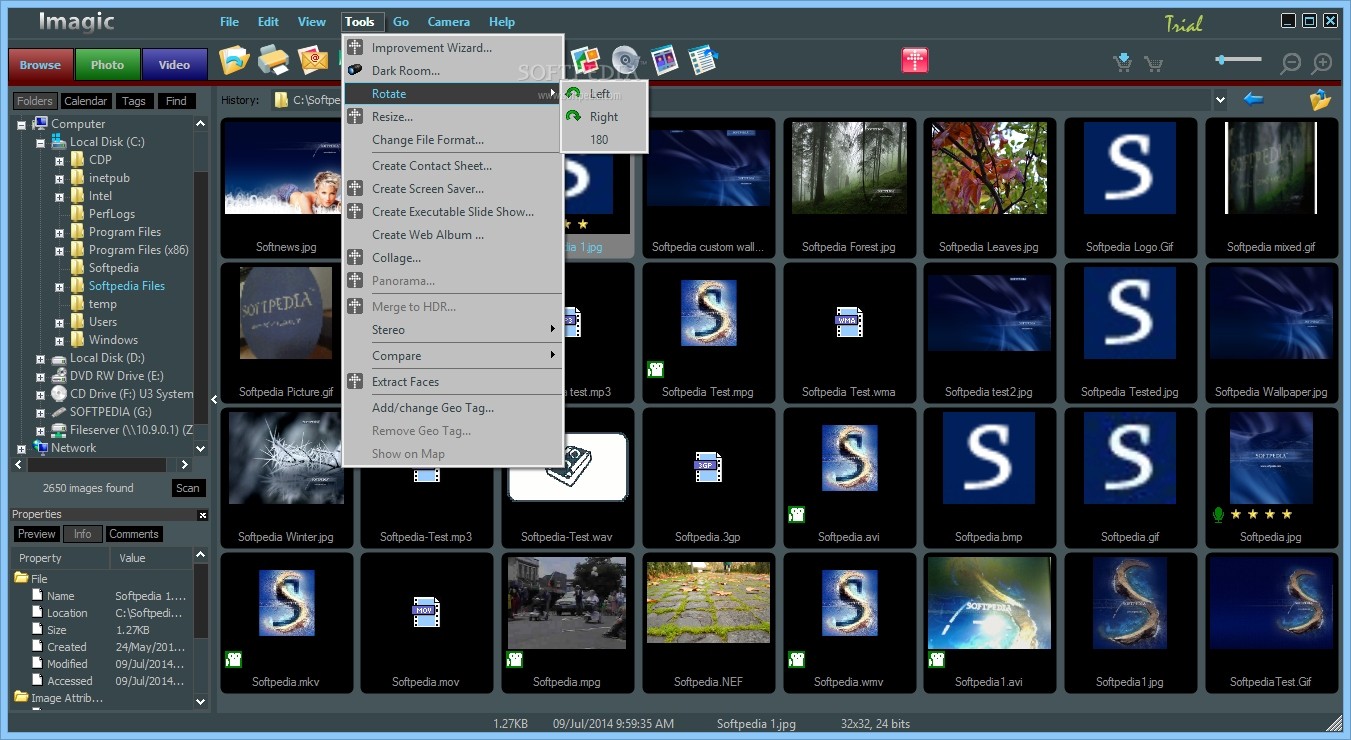Open the File menu
The height and width of the screenshot is (740, 1351).
[x=229, y=21]
